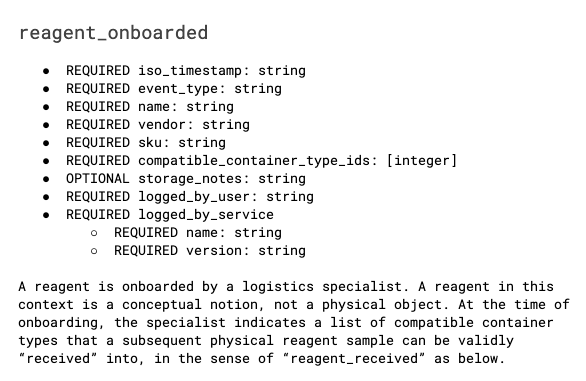Viewport: 586px width, 381px height.
Task: Click the word OPTIONAL
Action: 98,179
